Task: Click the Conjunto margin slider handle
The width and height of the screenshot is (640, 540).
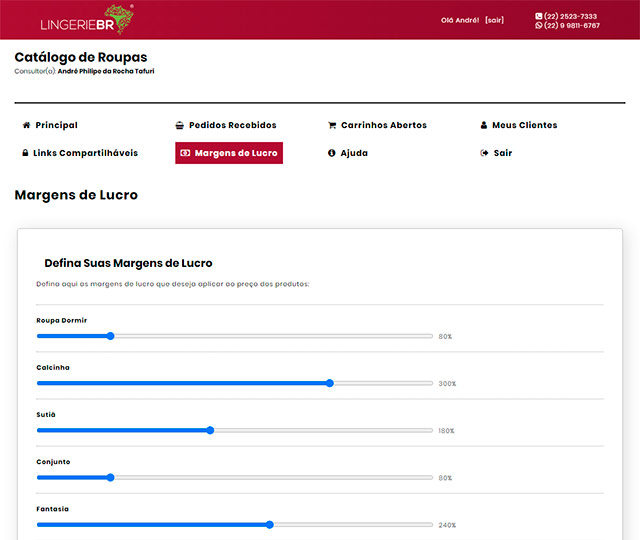Action: tap(110, 477)
